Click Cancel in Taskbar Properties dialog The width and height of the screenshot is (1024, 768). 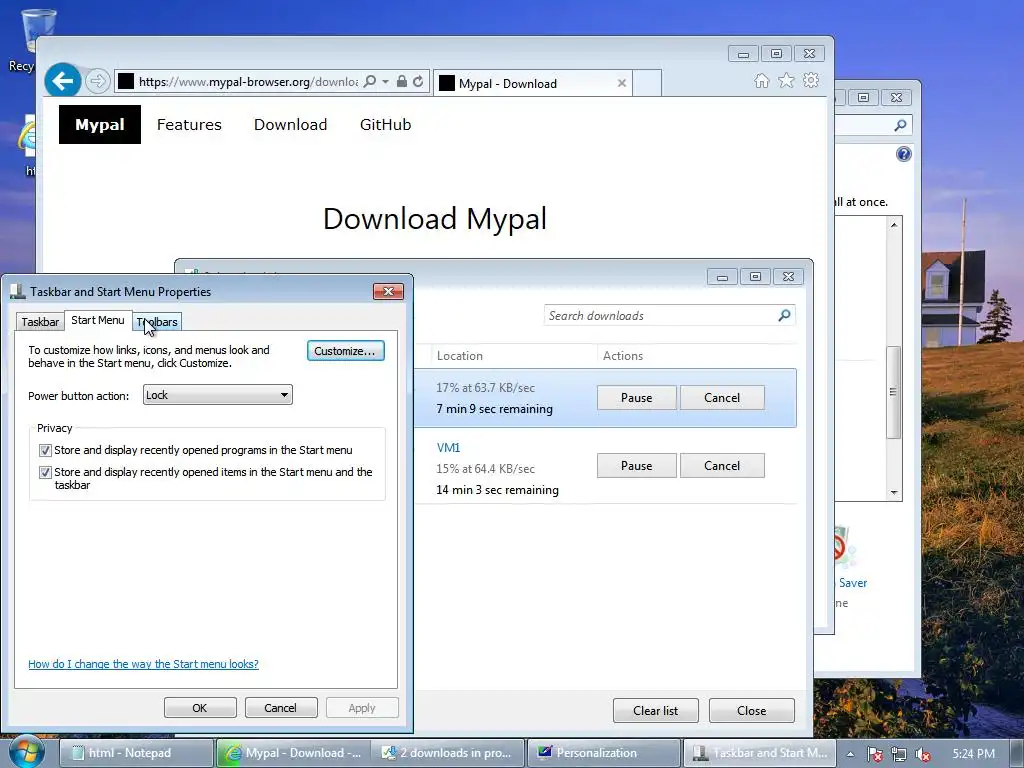(281, 708)
